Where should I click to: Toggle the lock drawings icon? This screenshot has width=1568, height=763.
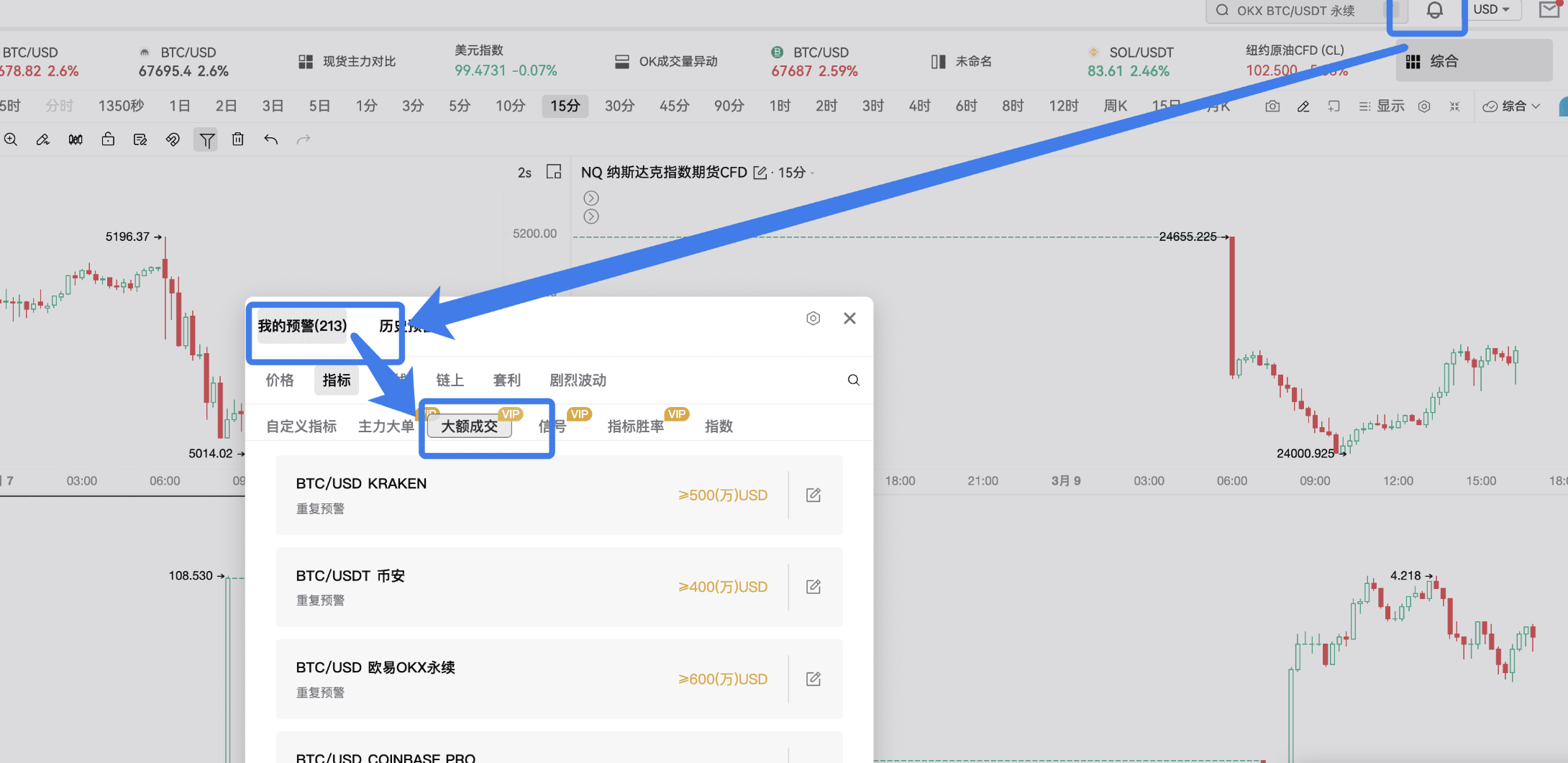click(x=108, y=140)
